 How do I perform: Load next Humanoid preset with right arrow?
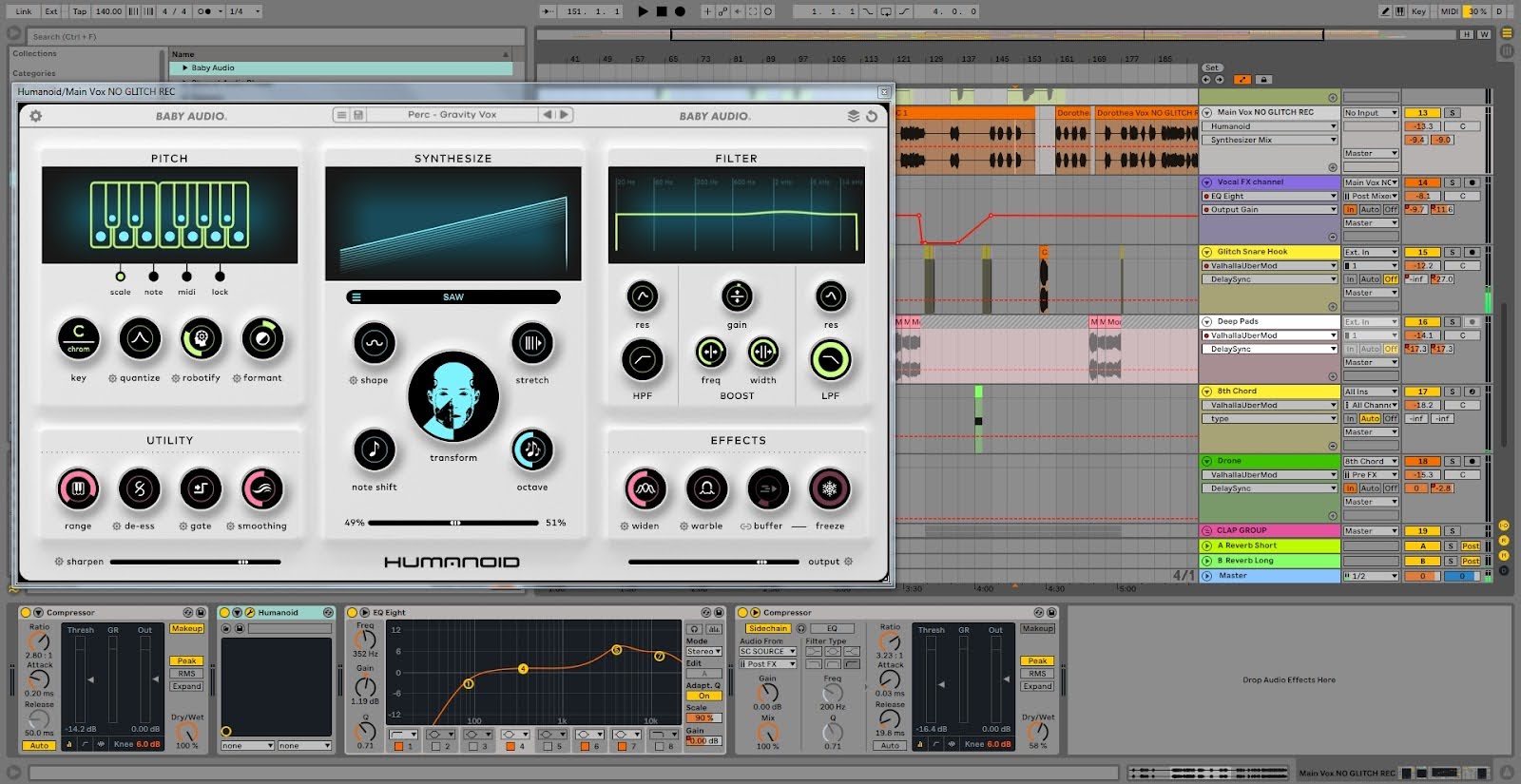(564, 114)
